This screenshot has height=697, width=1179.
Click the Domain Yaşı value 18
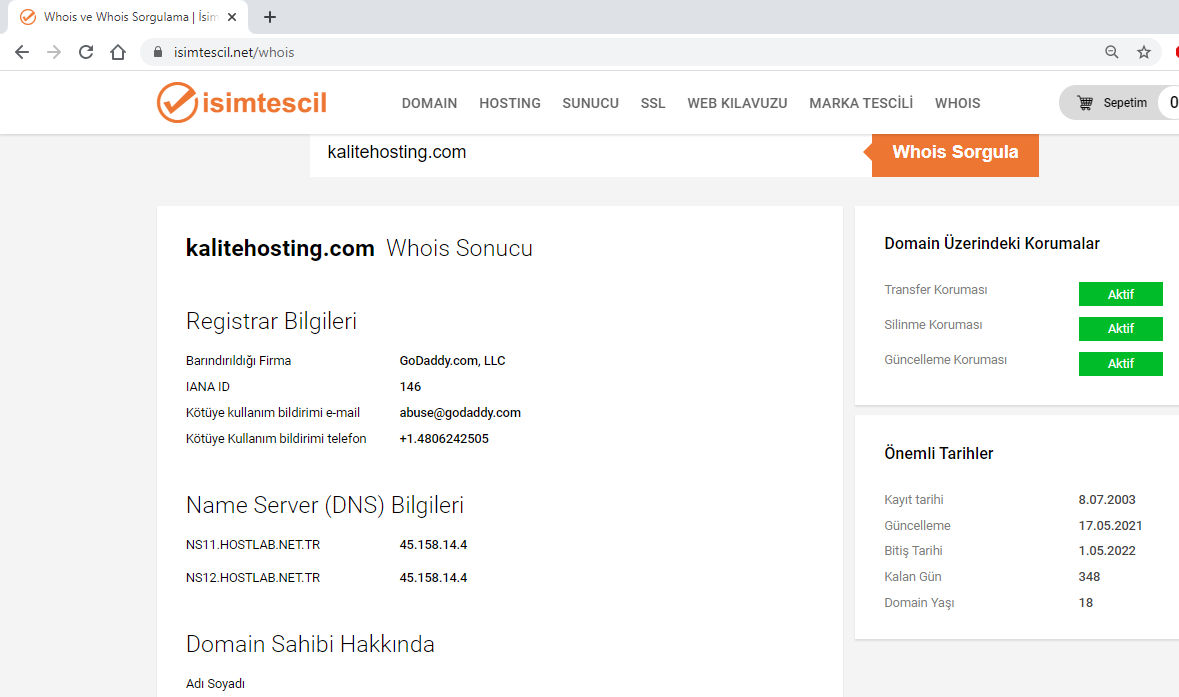(x=1085, y=602)
